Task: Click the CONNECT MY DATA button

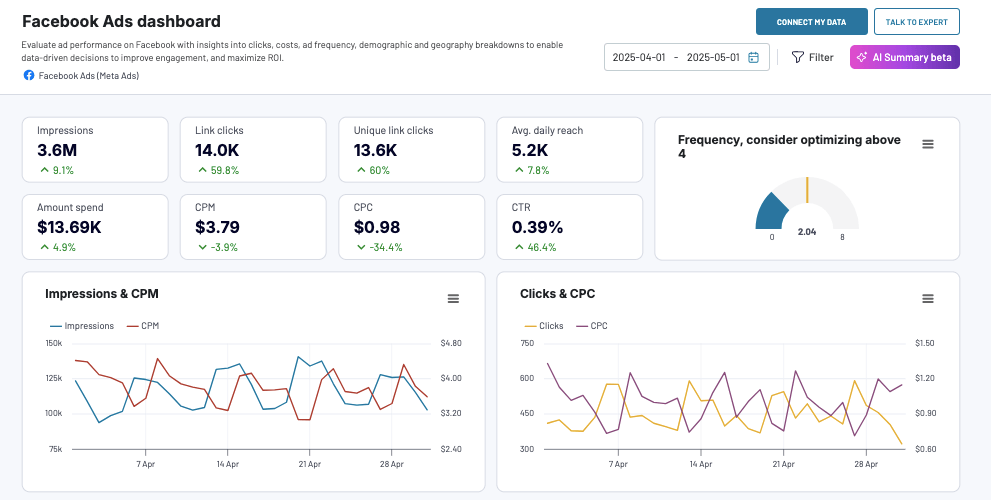Action: pyautogui.click(x=811, y=21)
